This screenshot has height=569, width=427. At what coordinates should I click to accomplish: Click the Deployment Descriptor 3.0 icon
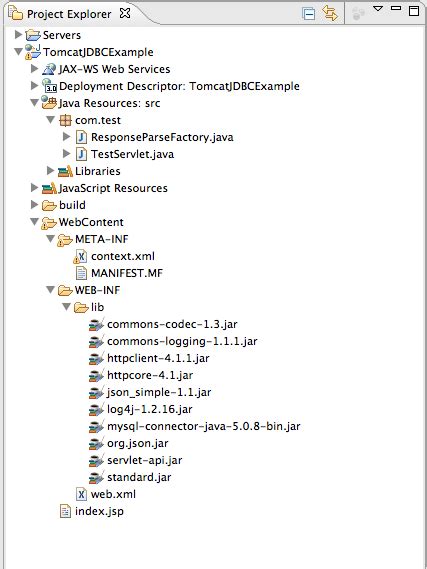point(49,86)
